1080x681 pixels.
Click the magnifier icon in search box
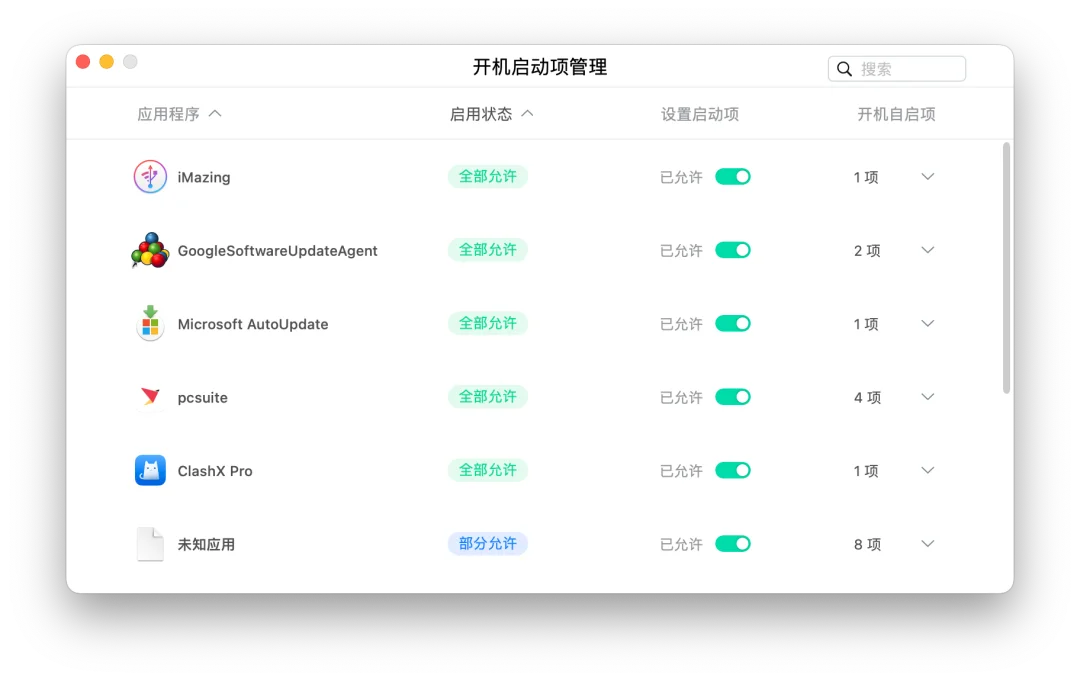click(844, 69)
